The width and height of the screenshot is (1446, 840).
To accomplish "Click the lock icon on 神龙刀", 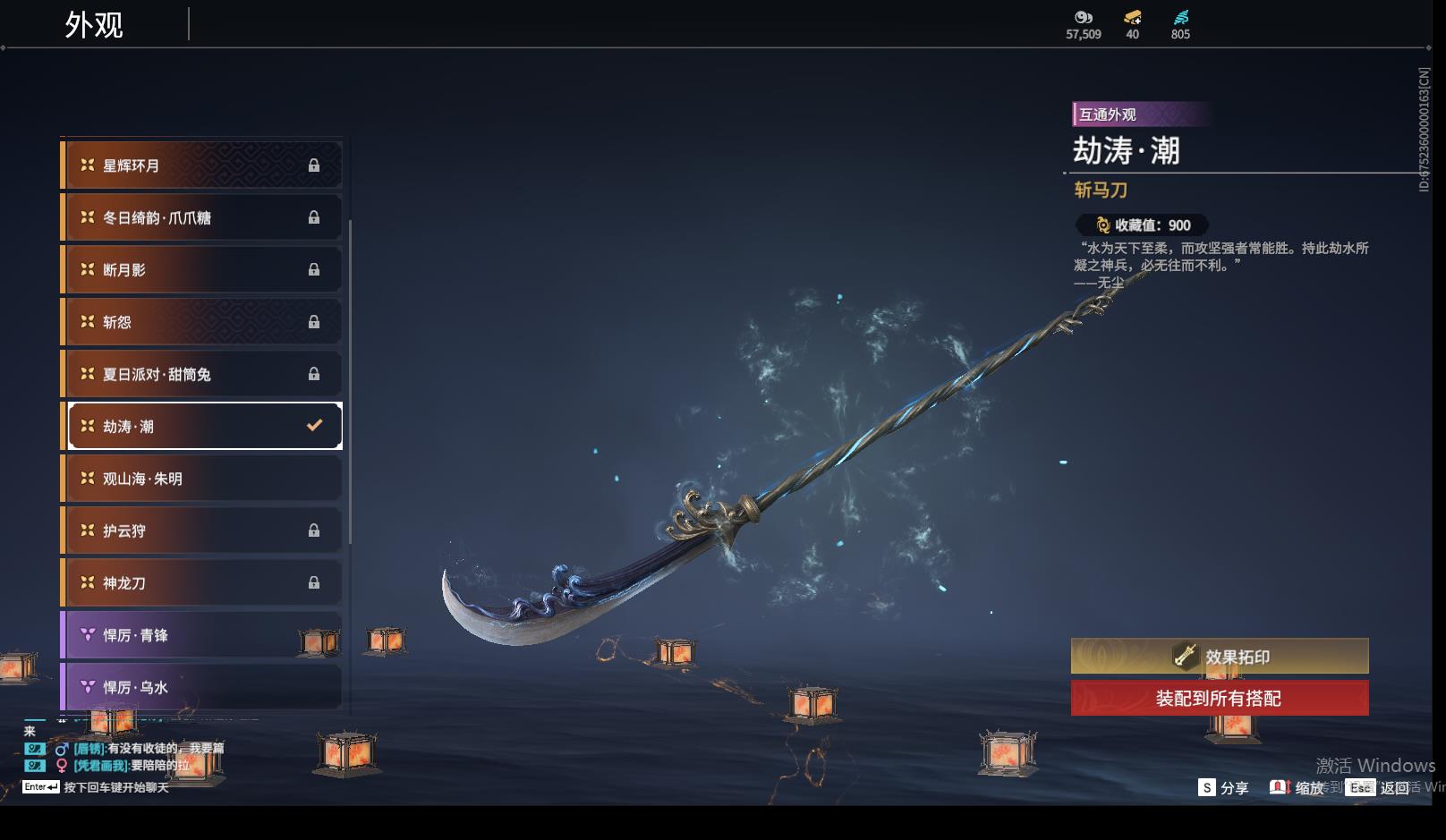I will 314,583.
